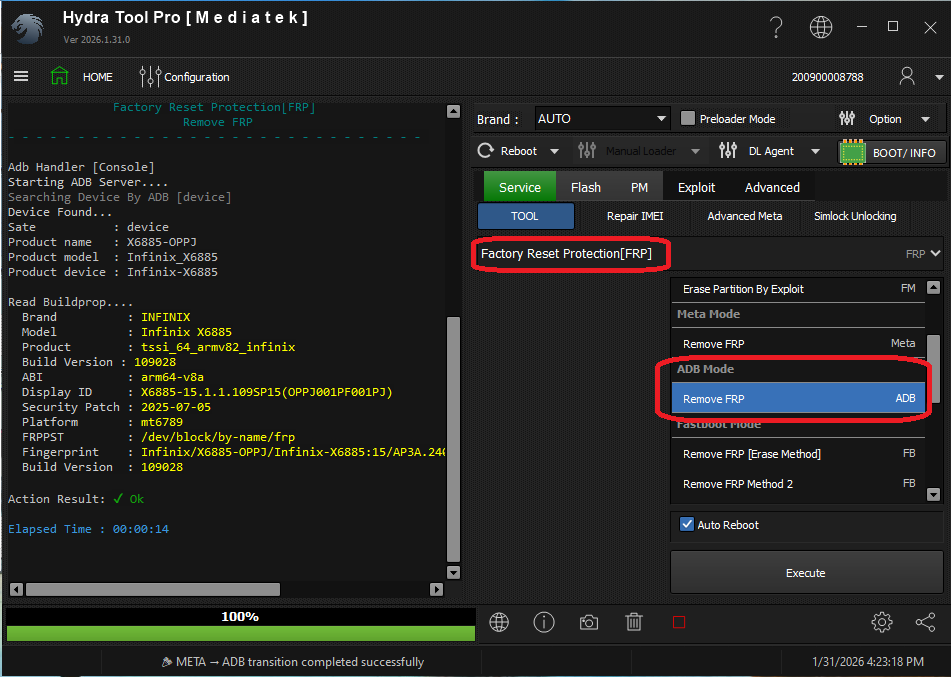Image resolution: width=951 pixels, height=677 pixels.
Task: Click the Manual Loader sliders icon
Action: (586, 150)
